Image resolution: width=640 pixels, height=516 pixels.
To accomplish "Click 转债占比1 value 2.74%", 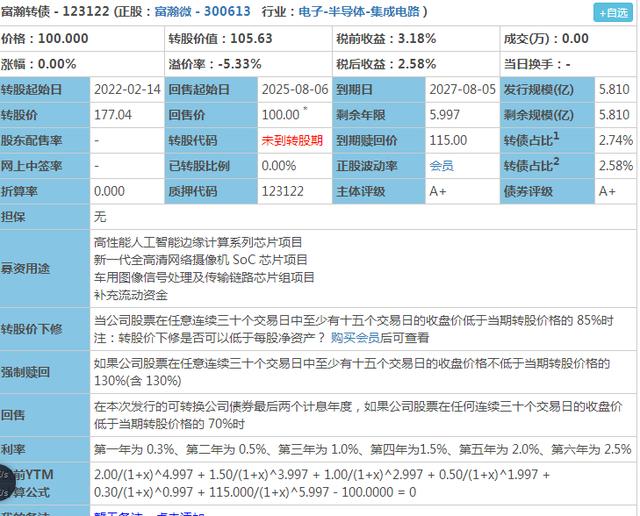I will (616, 140).
